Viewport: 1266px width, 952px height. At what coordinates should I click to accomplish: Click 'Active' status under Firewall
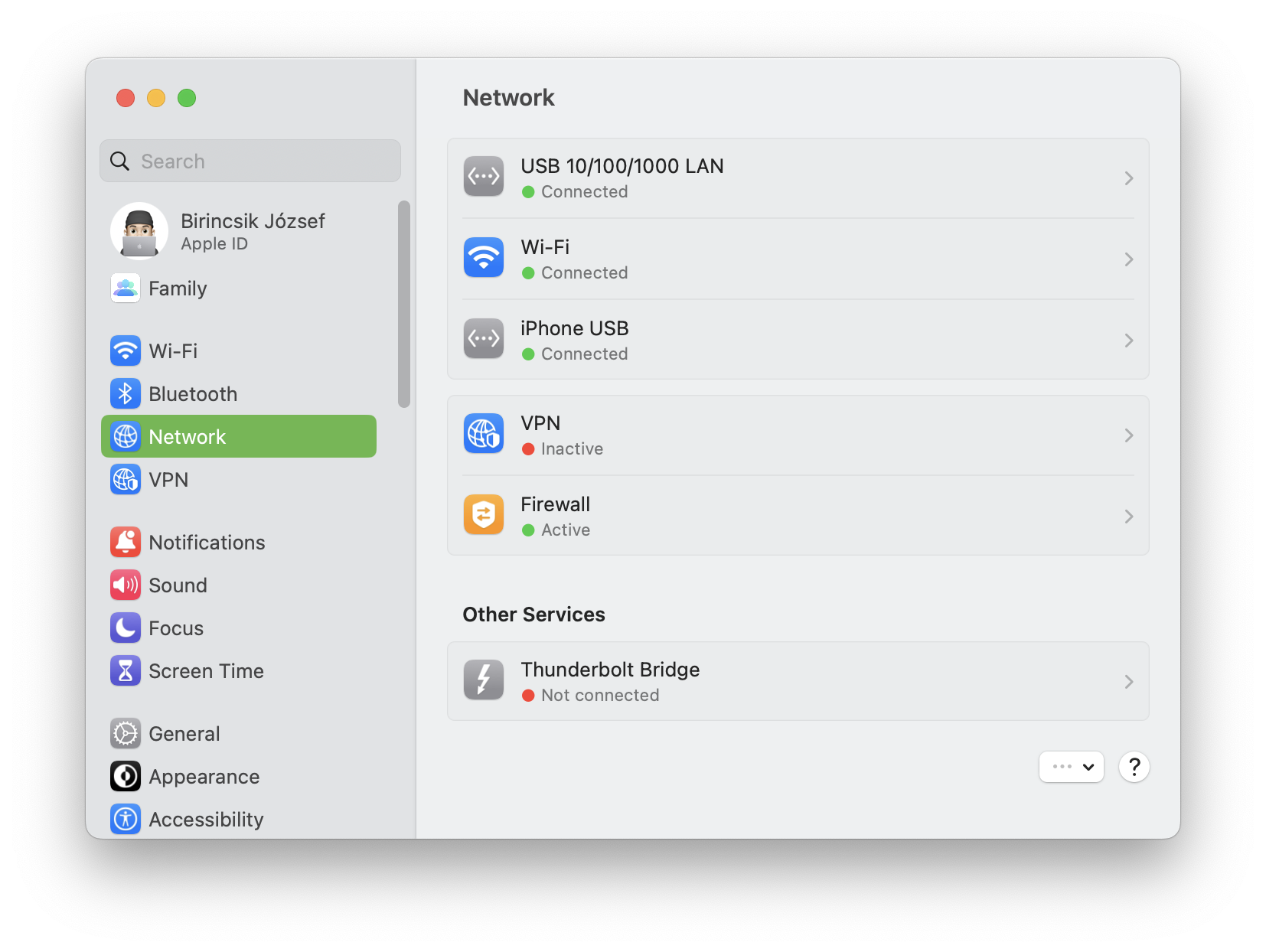tap(566, 530)
